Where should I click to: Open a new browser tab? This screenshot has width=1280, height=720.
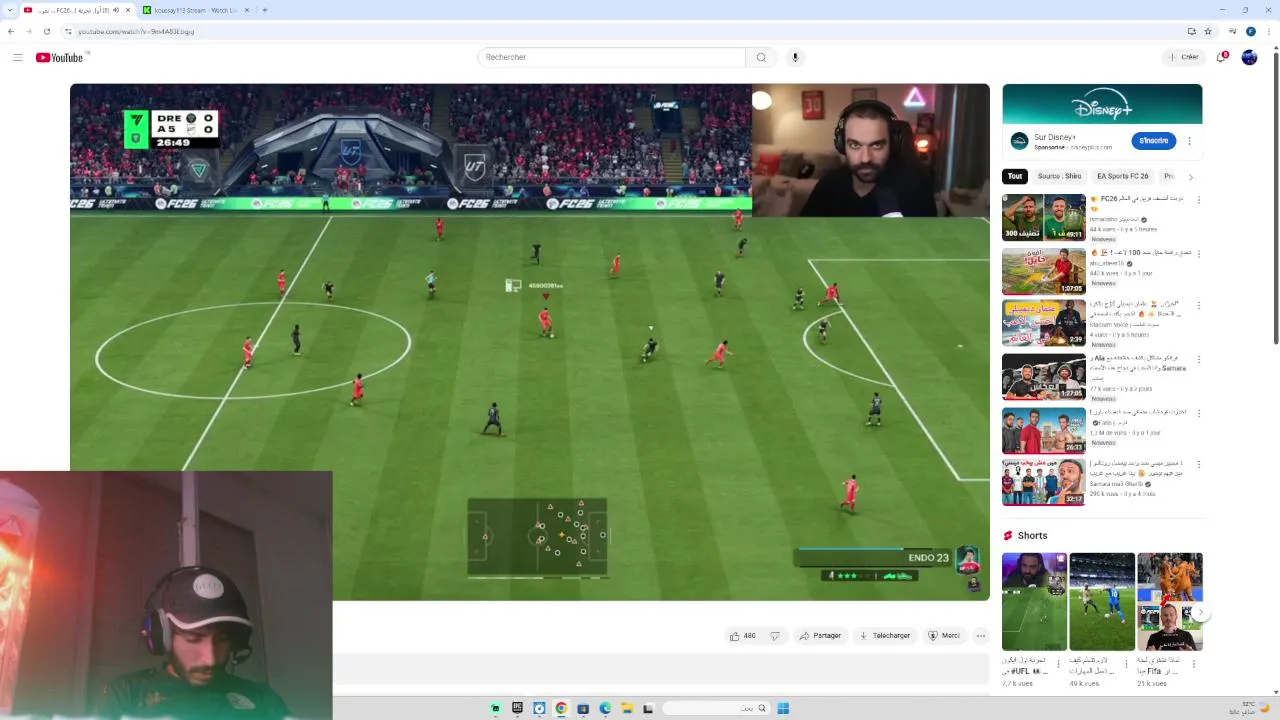point(265,10)
